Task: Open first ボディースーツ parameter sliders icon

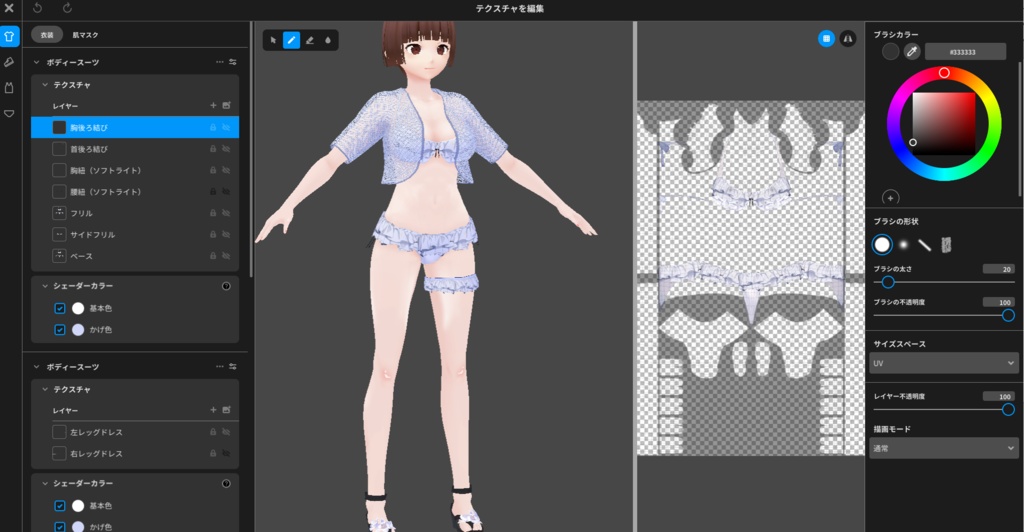Action: [x=232, y=62]
